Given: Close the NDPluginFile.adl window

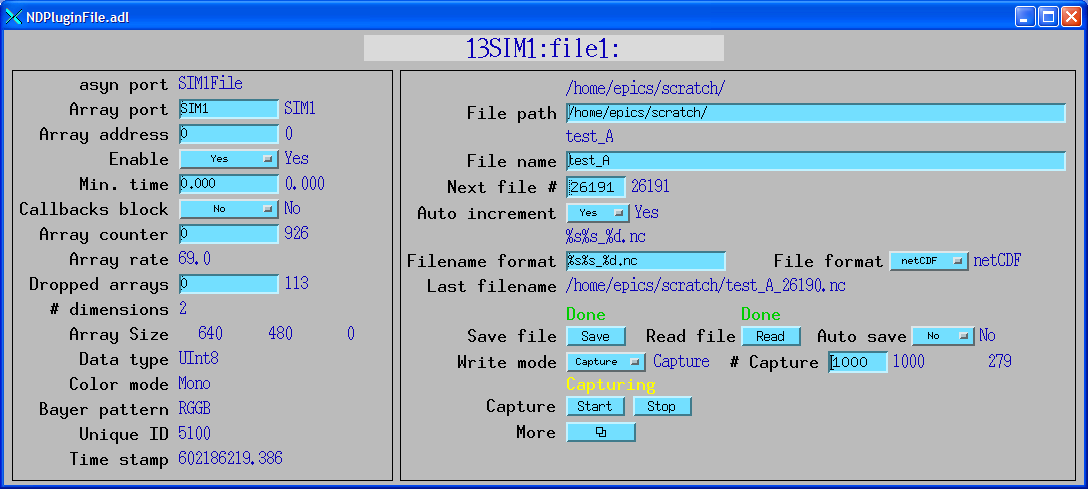Looking at the screenshot, I should point(1070,16).
